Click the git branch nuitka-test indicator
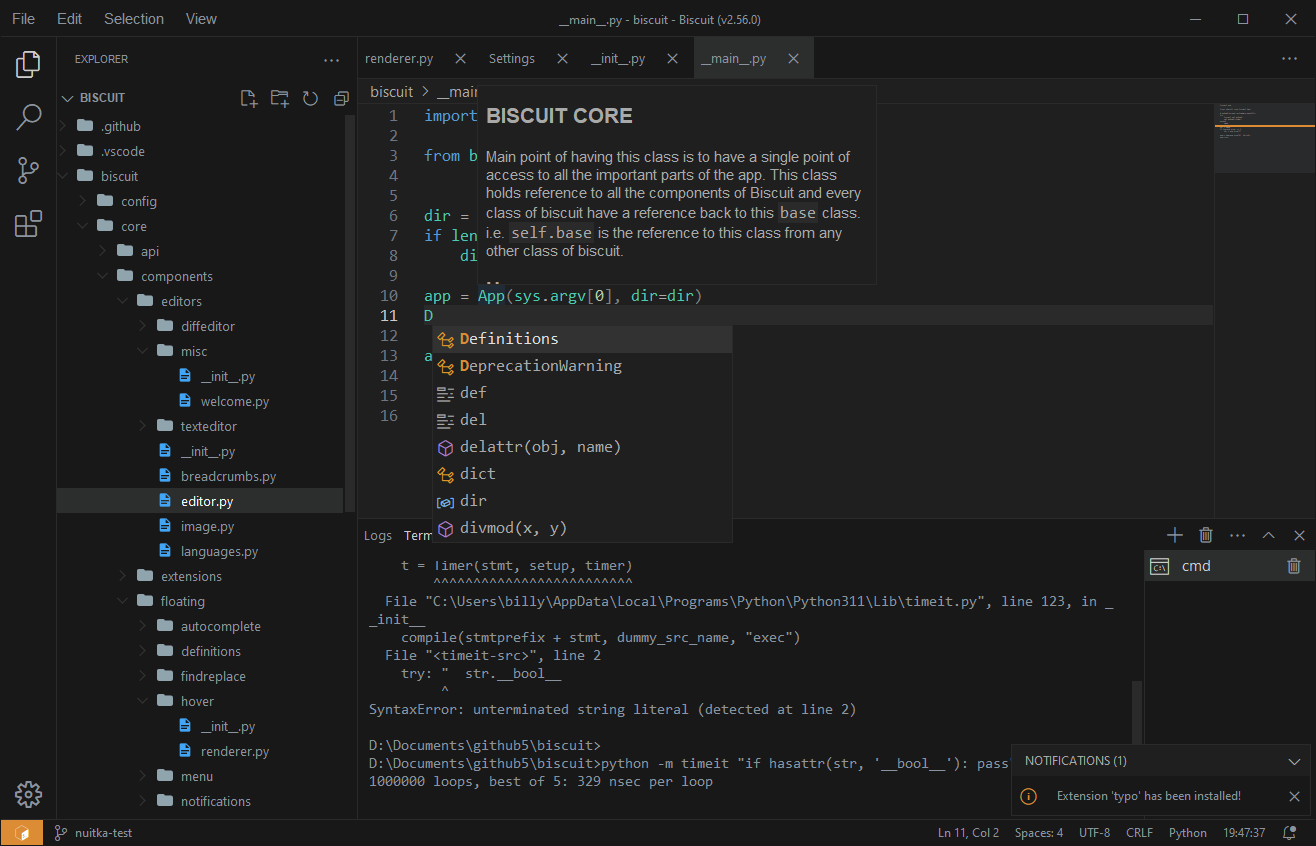Screen dimensions: 1316x846 point(93,832)
